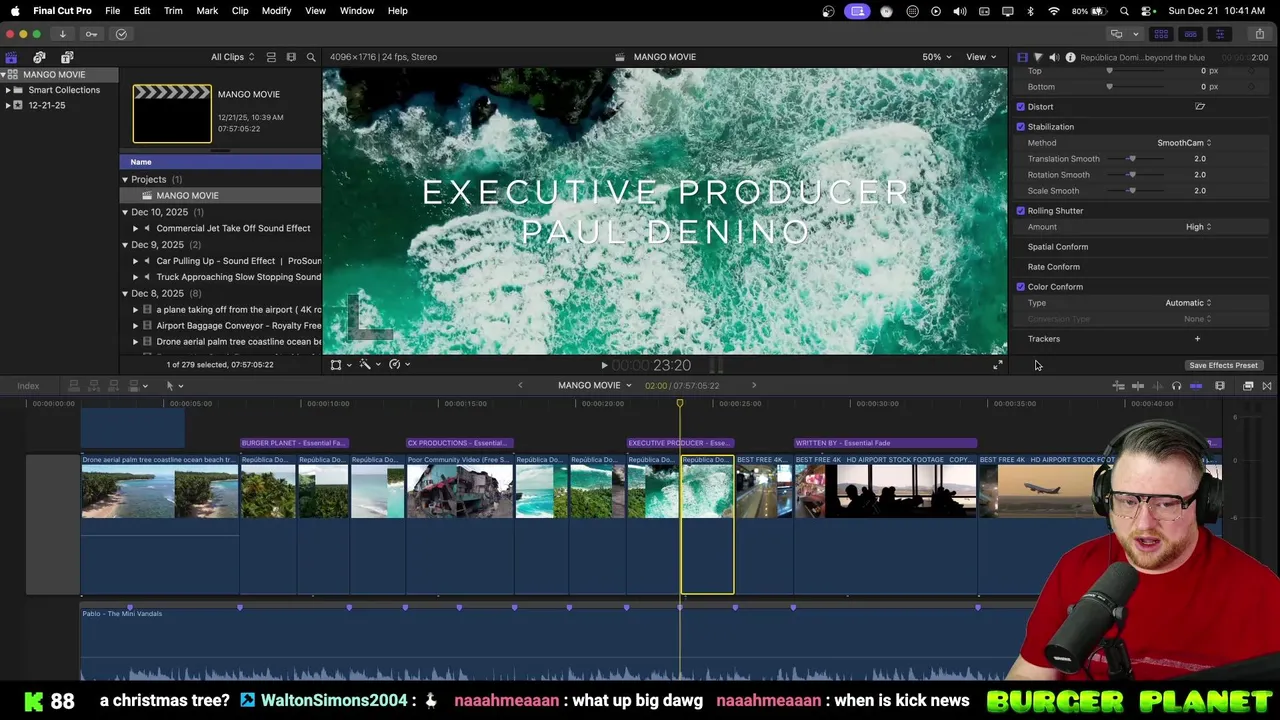
Task: Collapse the Projects disclosure triangle
Action: [x=125, y=180]
